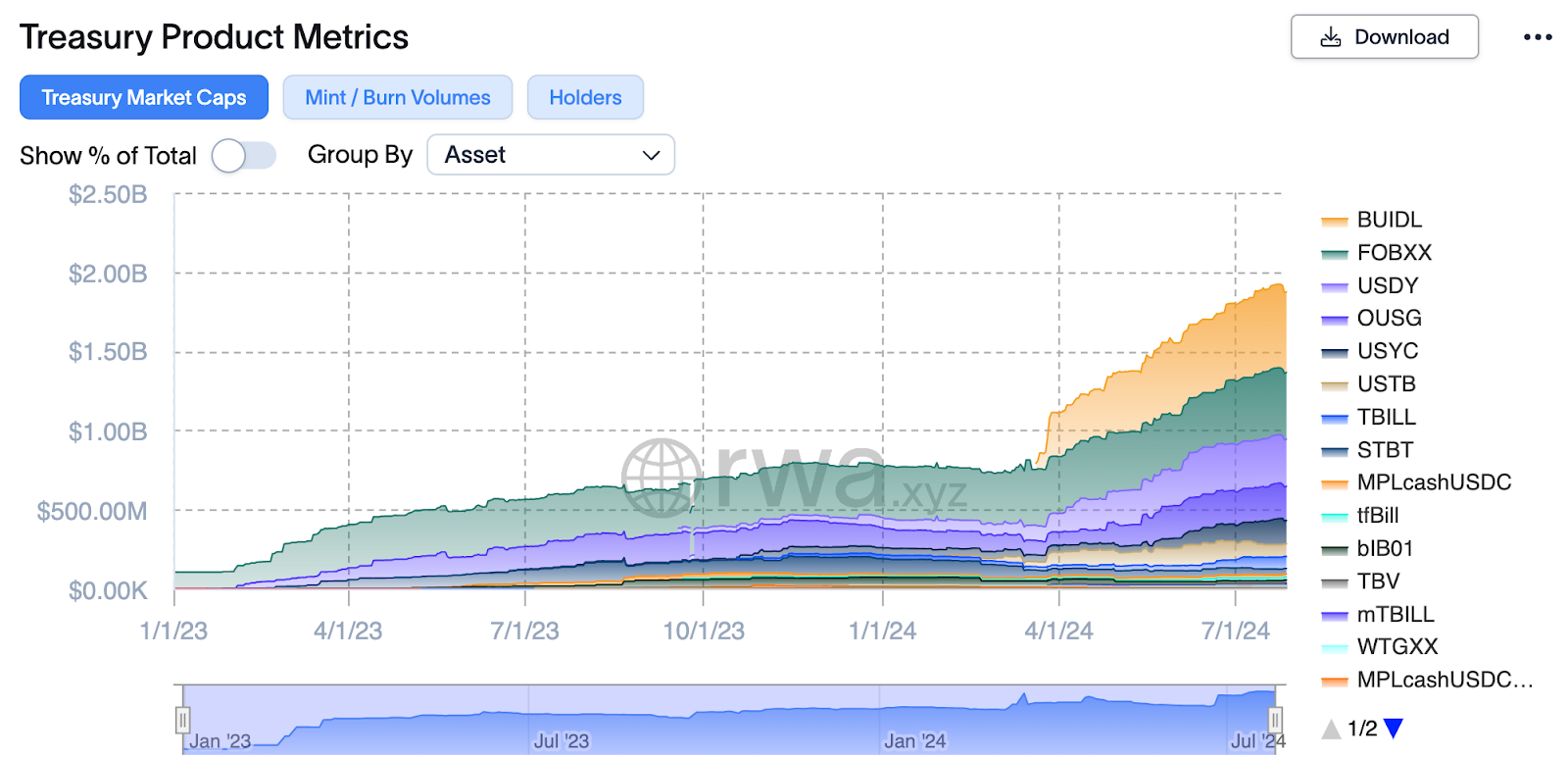Click the $2.50B y-axis label
Viewport: 1568px width, 758px height.
tap(108, 194)
